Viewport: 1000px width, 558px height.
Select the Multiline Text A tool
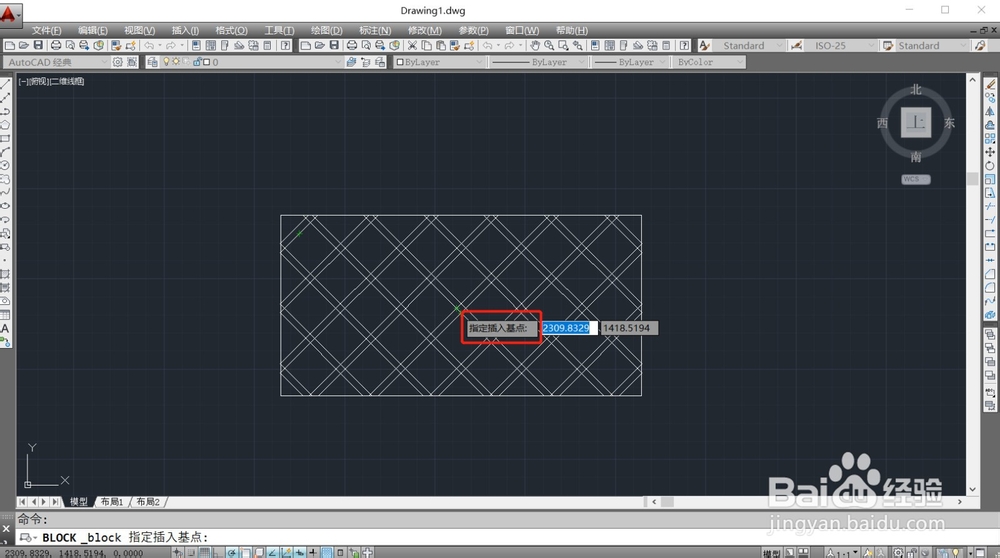(5, 328)
